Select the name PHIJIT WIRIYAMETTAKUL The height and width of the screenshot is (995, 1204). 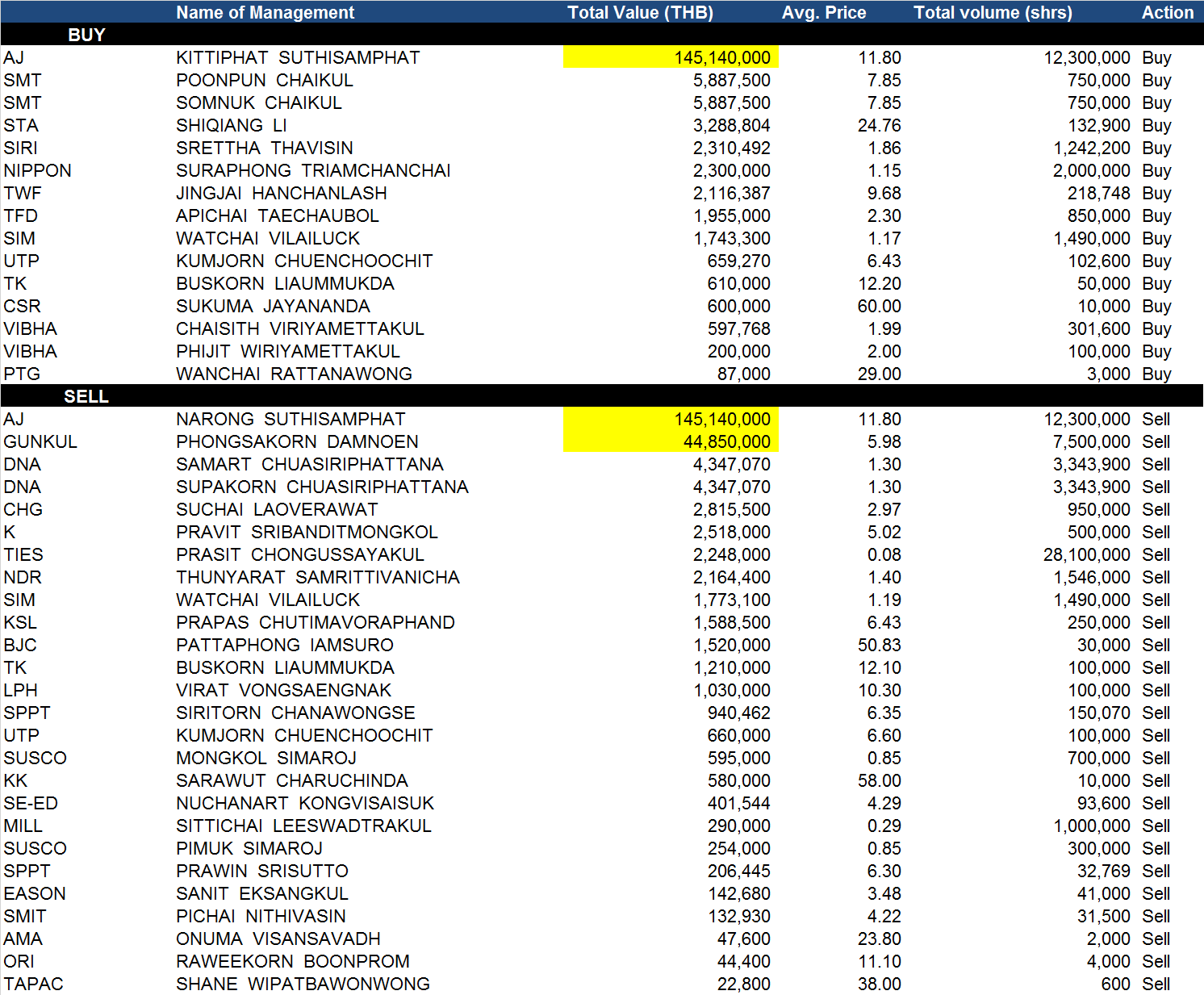tap(288, 351)
